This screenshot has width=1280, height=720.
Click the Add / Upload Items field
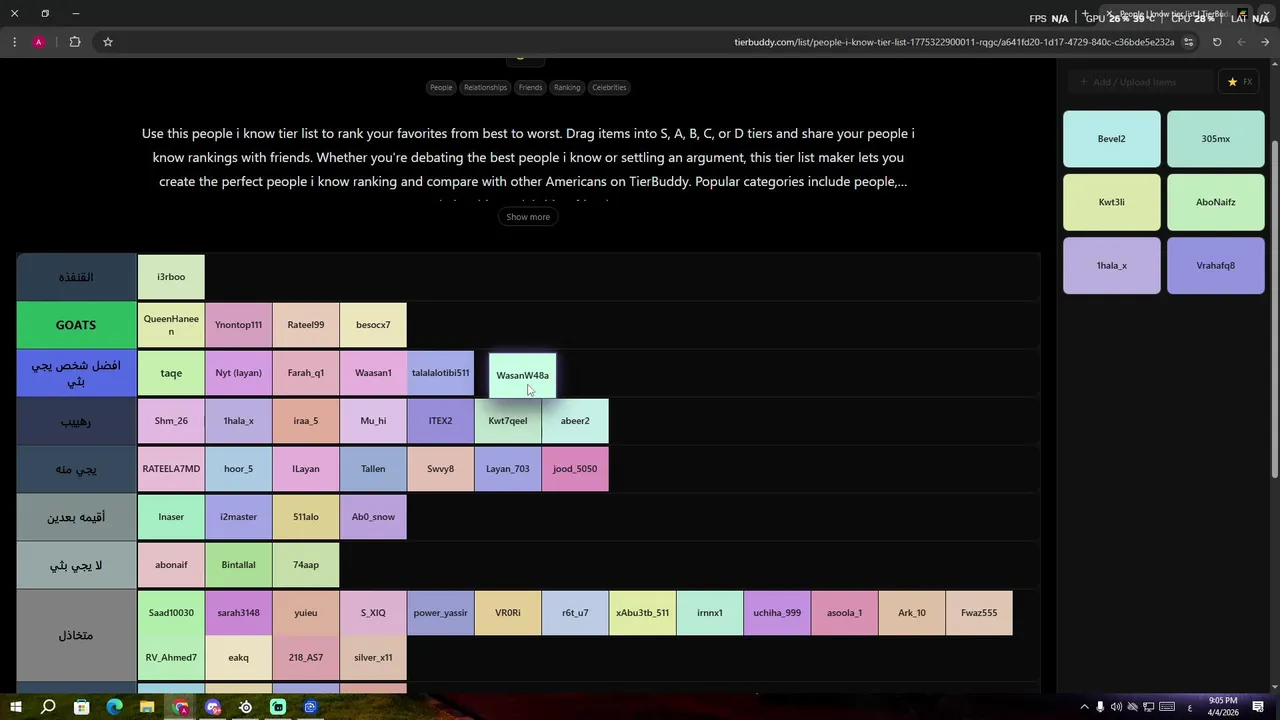point(1140,82)
